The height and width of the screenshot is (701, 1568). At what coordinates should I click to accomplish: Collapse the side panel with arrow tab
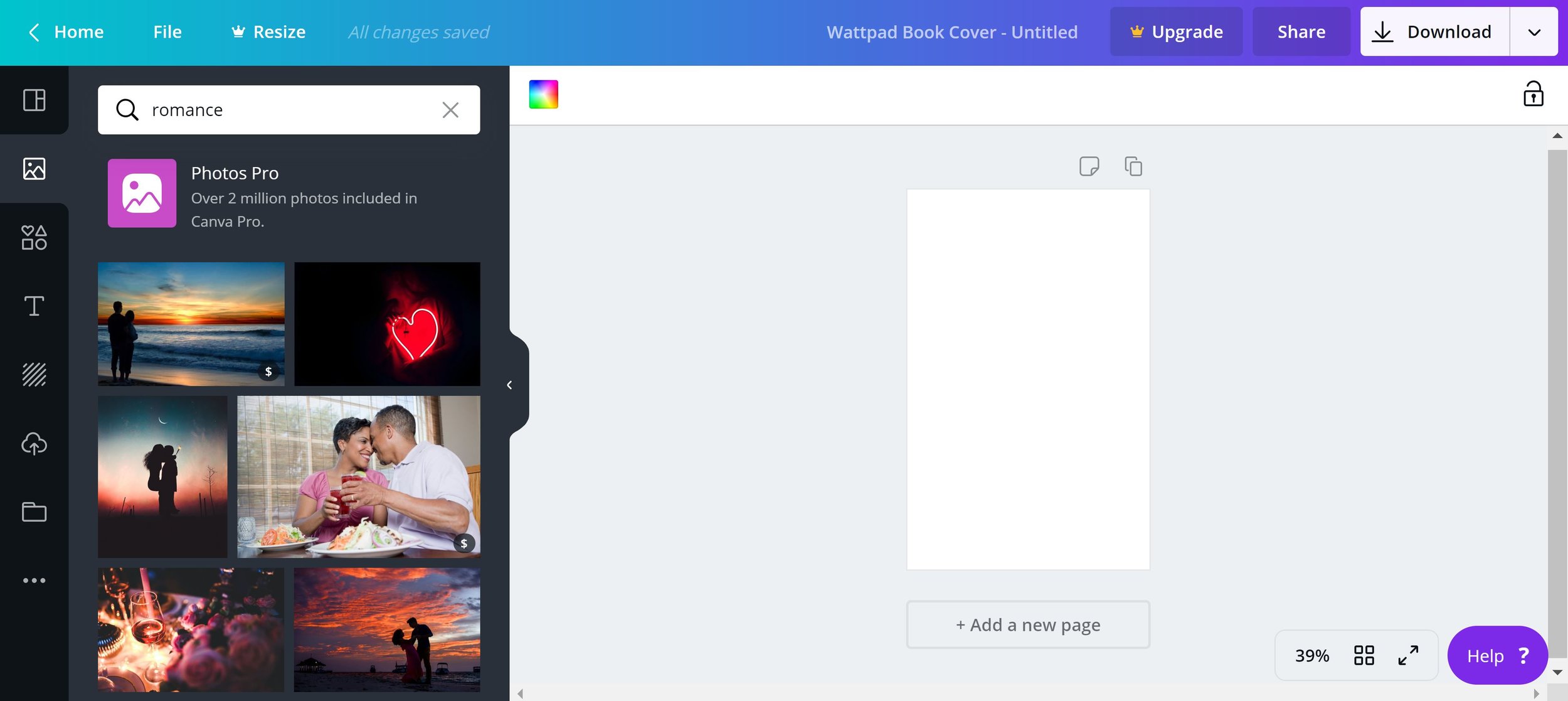(x=510, y=385)
